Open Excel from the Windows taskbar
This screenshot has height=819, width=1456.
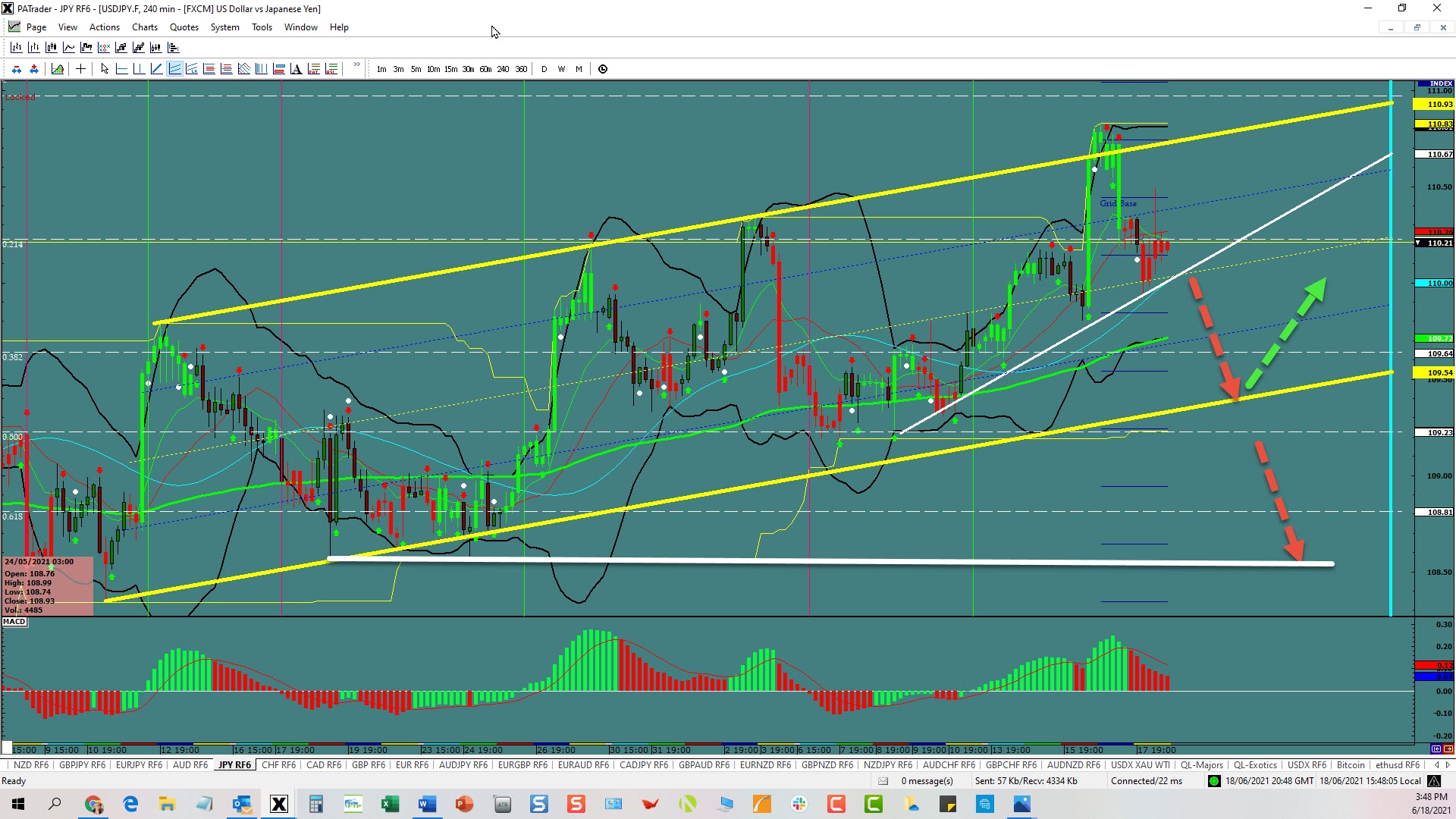click(x=390, y=804)
